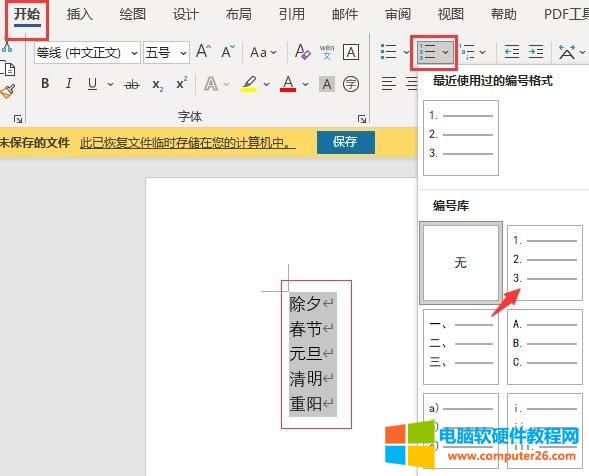Click the decrease indent icon
Viewport: 589px width, 476px height.
[x=512, y=51]
